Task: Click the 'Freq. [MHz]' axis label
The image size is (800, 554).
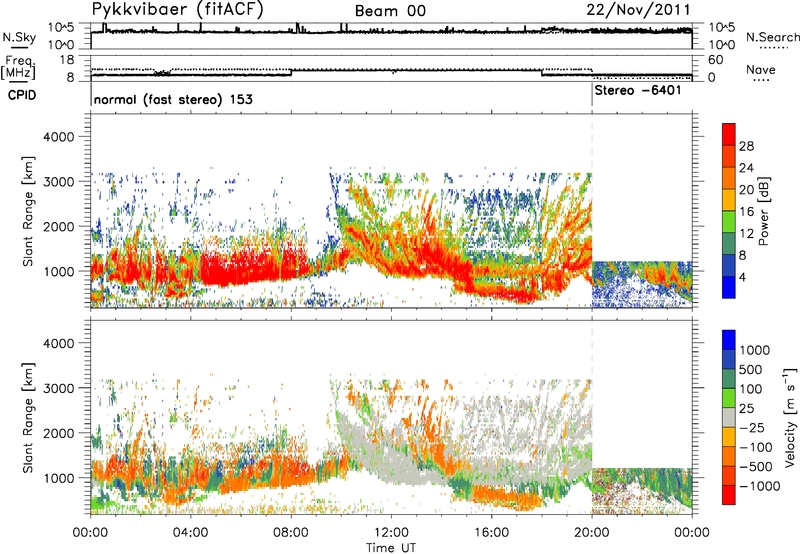Action: [x=18, y=67]
